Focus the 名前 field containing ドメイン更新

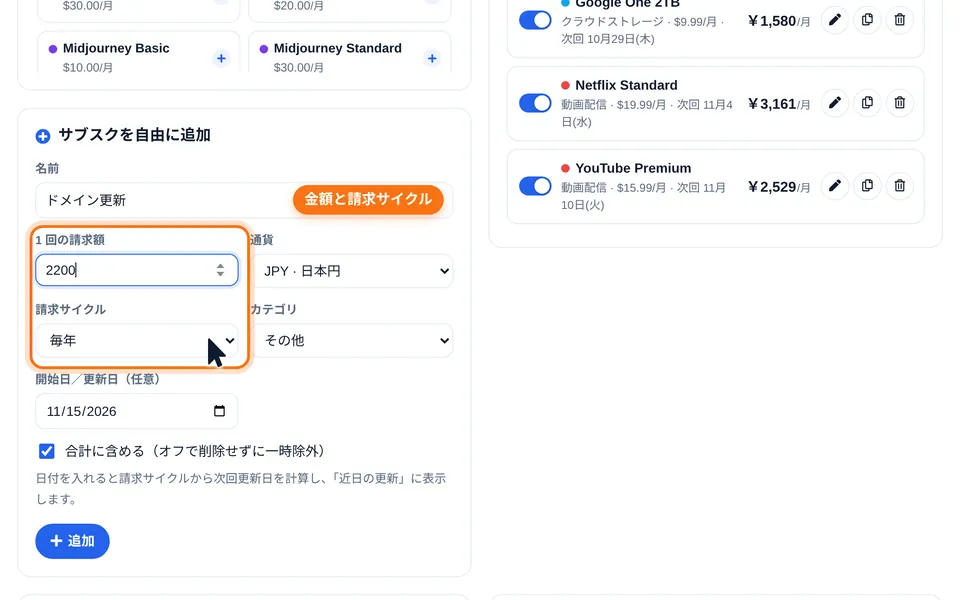coord(244,200)
